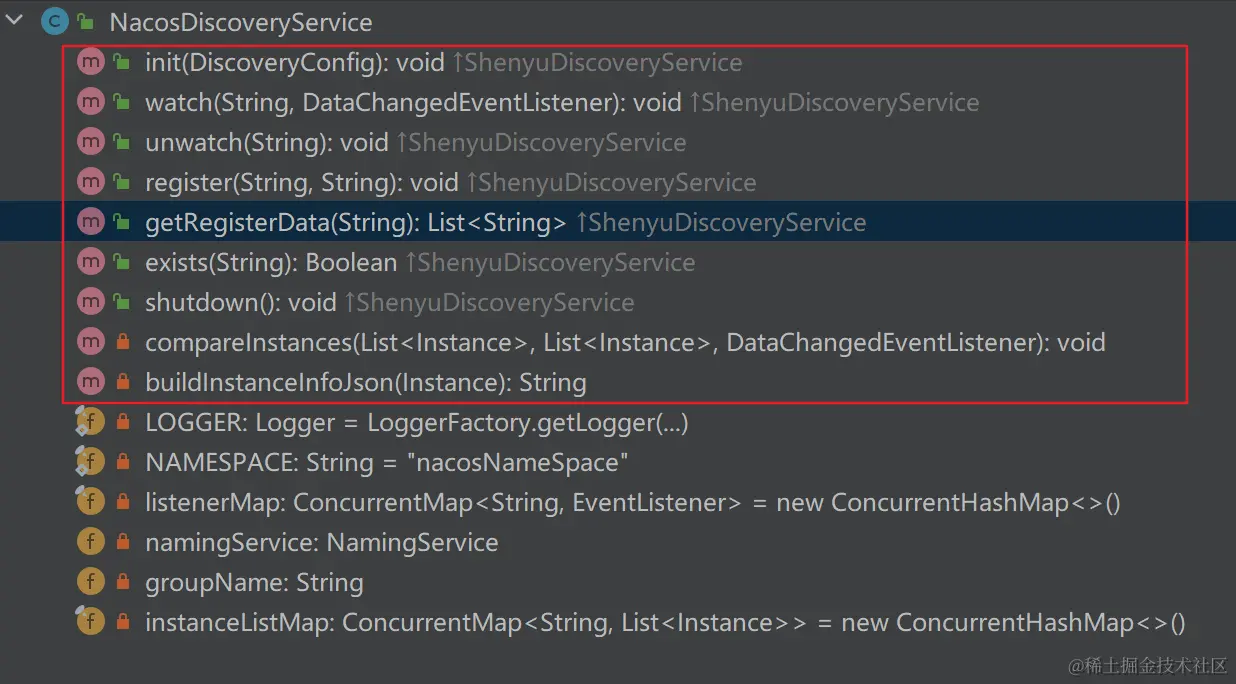Click the public visibility icon beside shutdown()
Image resolution: width=1236 pixels, height=684 pixels.
(x=122, y=302)
